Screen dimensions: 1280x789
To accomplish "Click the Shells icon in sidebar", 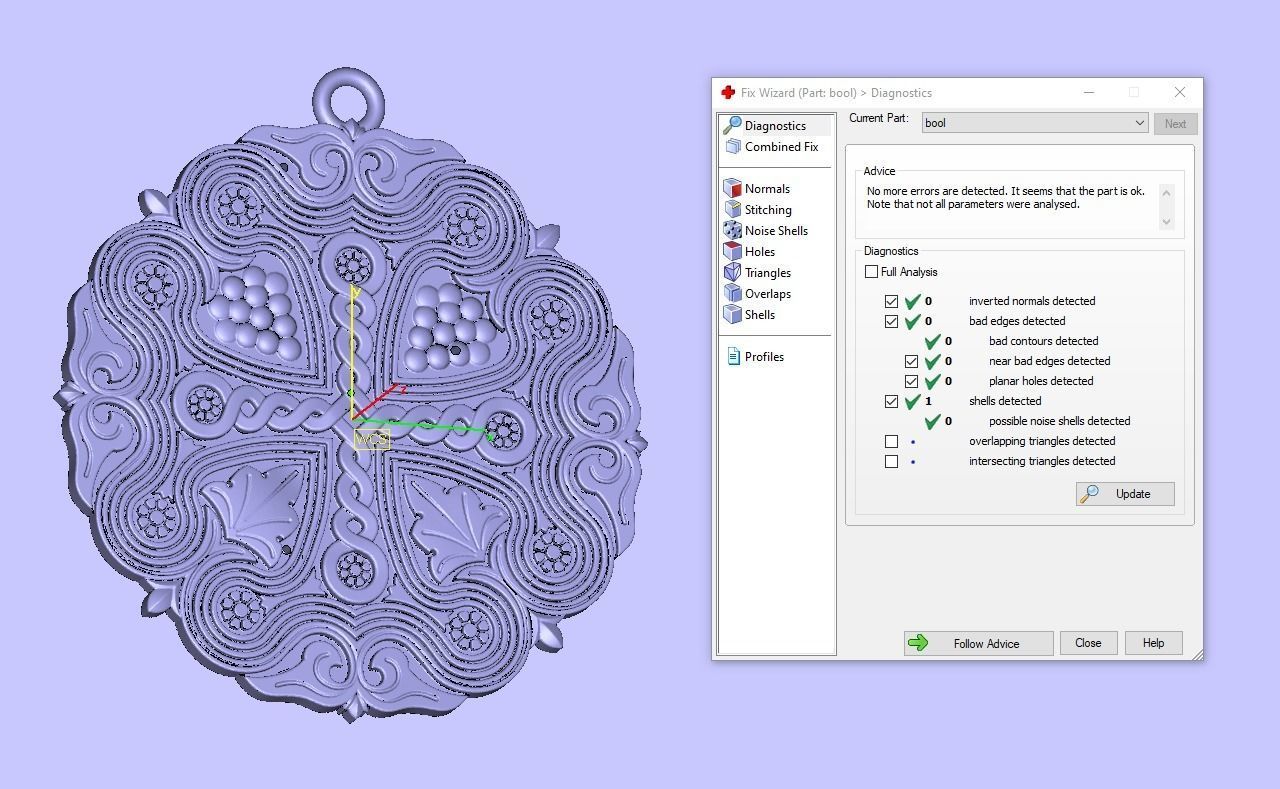I will 732,314.
